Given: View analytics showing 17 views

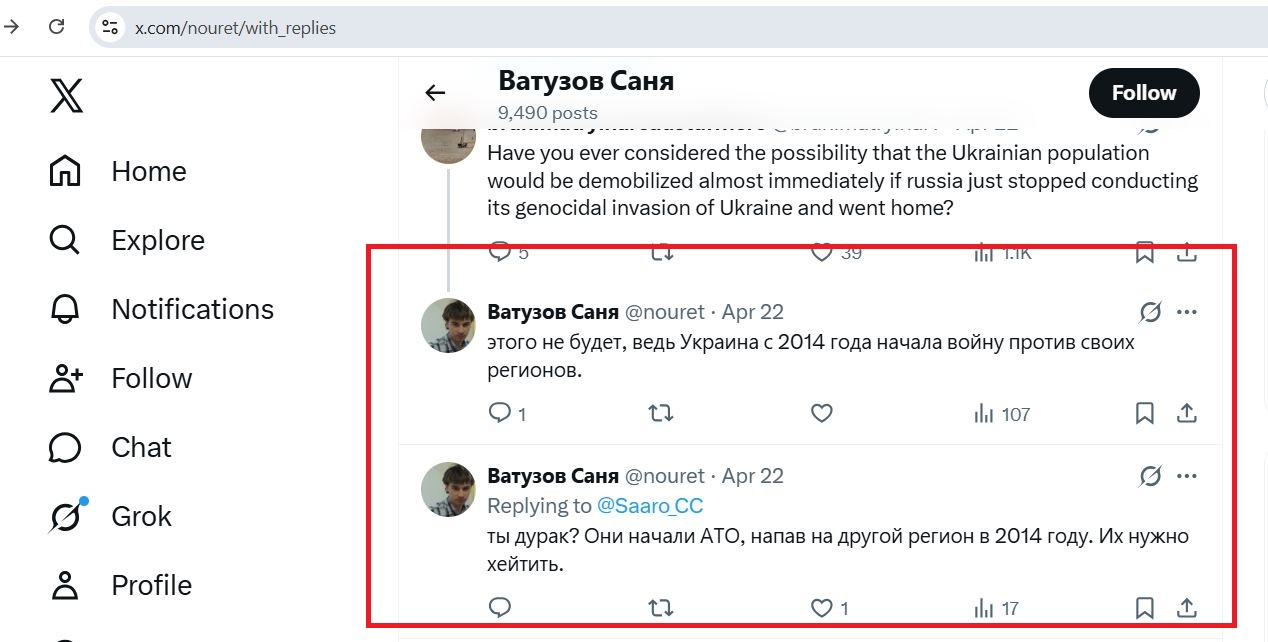Looking at the screenshot, I should (996, 607).
